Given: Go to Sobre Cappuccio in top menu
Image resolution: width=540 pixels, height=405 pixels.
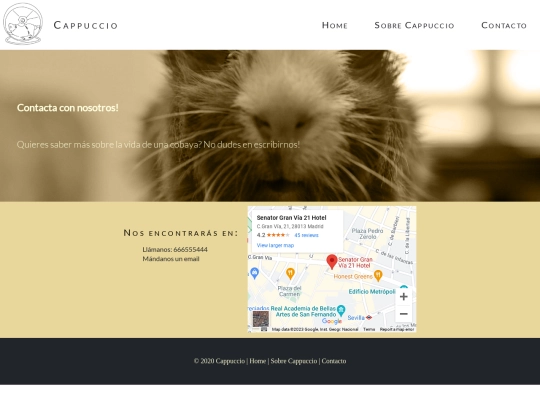Looking at the screenshot, I should [x=414, y=25].
